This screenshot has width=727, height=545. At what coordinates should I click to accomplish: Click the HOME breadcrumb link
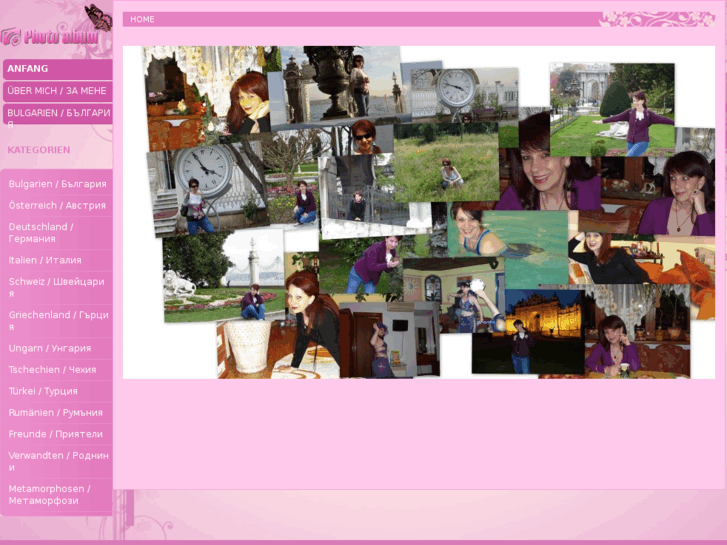click(142, 19)
